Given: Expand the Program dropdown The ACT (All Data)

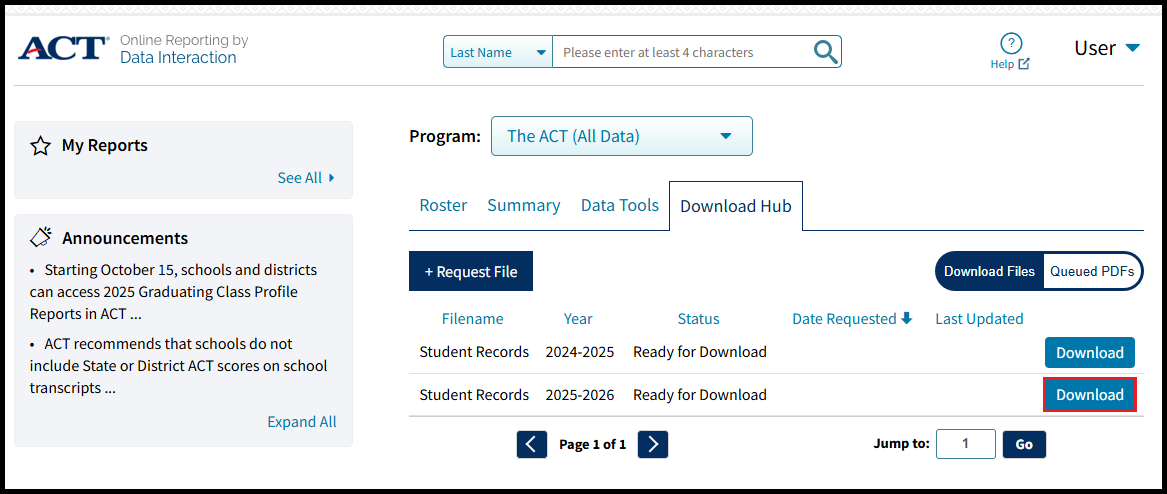Looking at the screenshot, I should (x=621, y=136).
